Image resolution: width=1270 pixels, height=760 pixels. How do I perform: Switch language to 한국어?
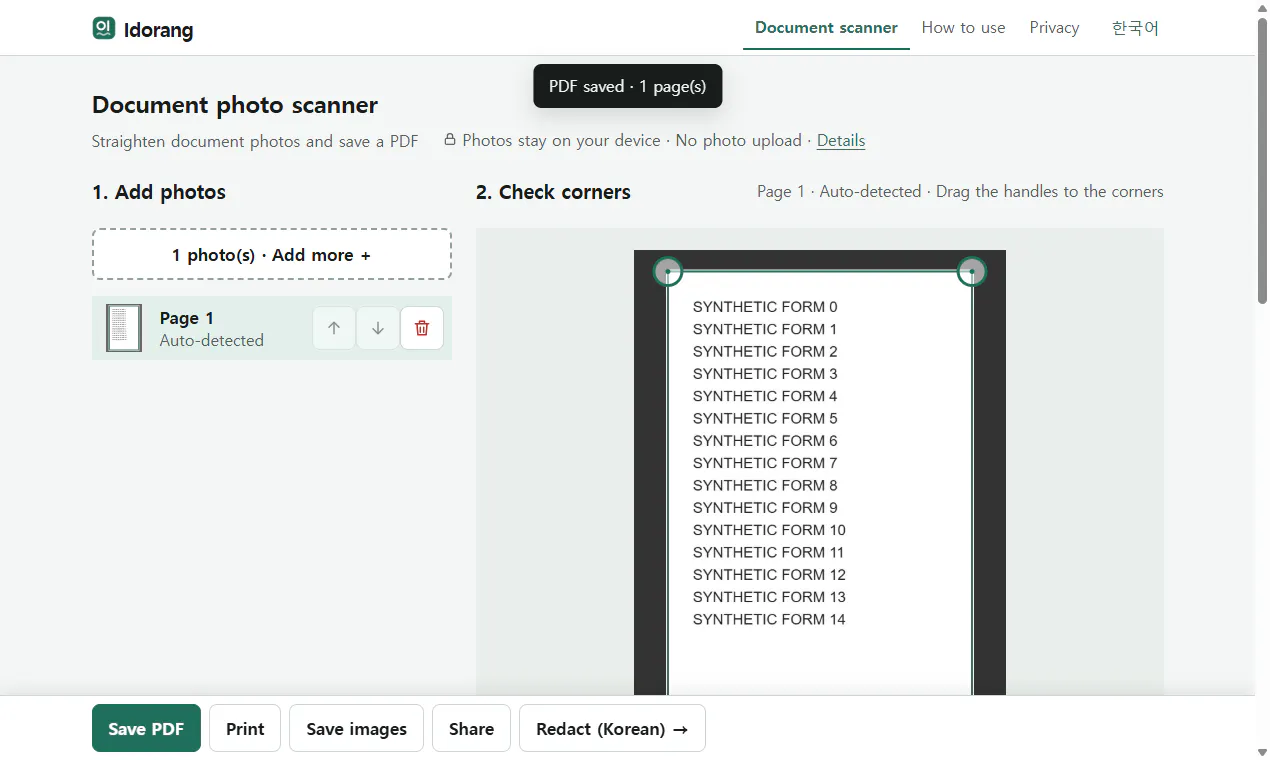(x=1135, y=28)
